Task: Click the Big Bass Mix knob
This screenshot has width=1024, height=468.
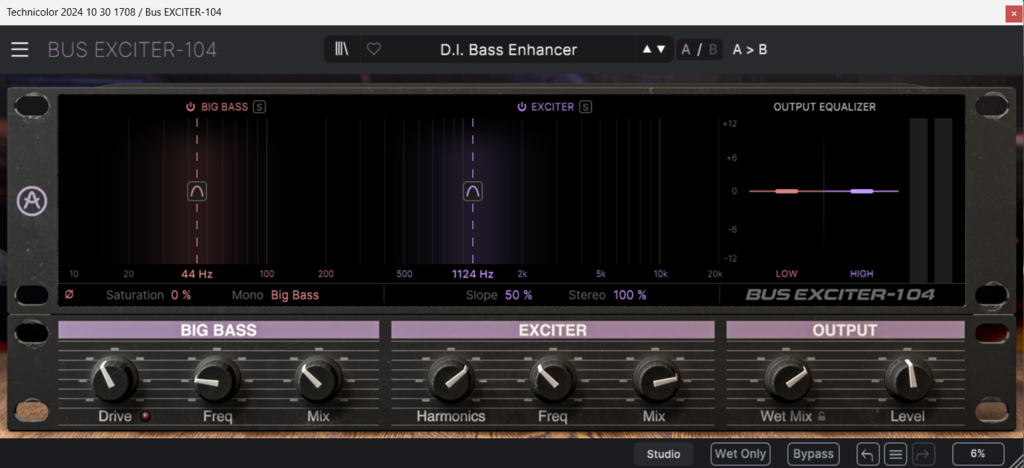Action: tap(318, 379)
